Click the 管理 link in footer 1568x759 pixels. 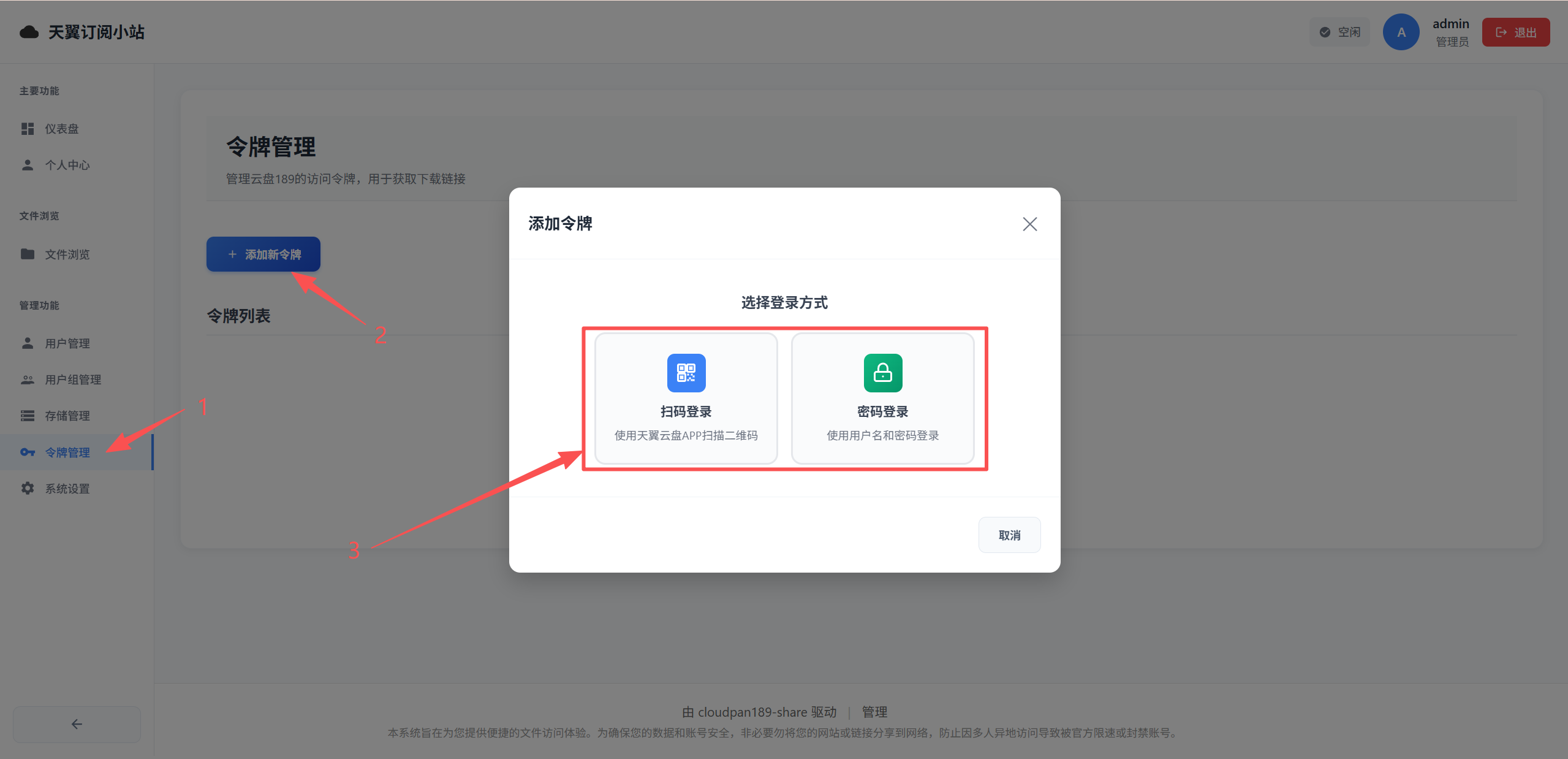point(874,712)
